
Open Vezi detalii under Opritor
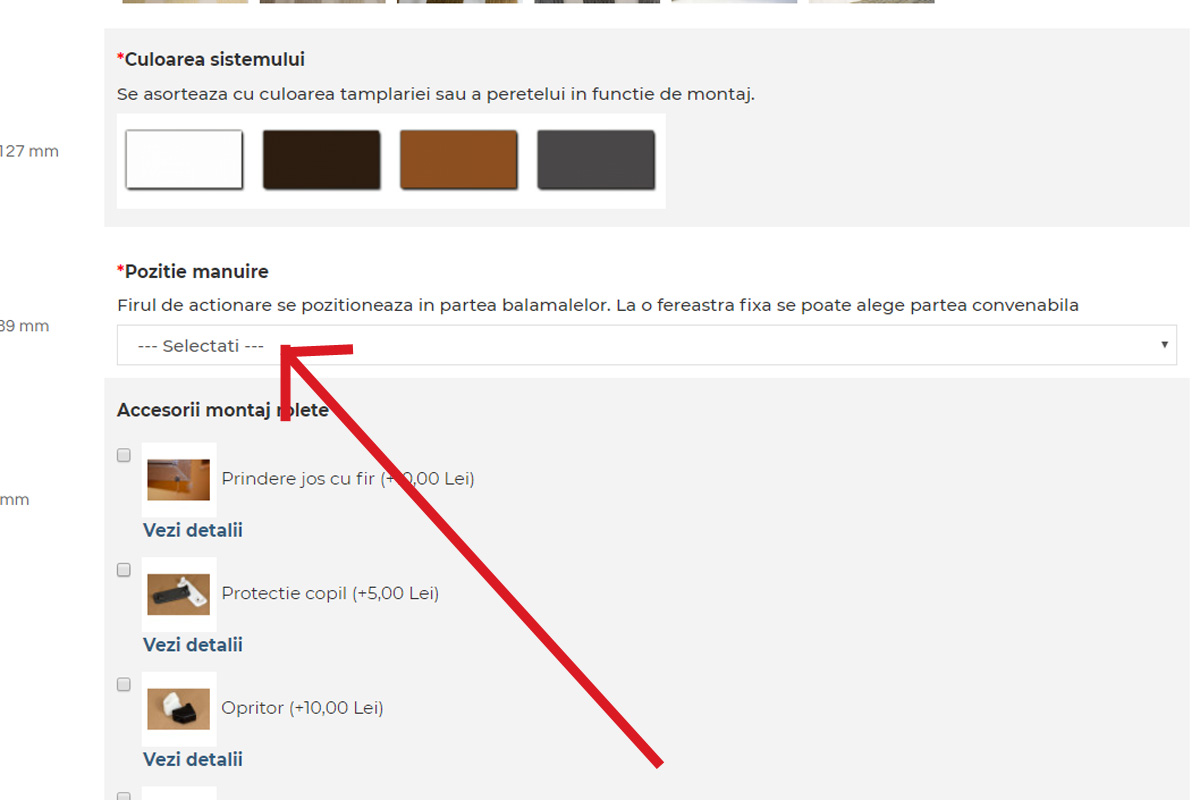click(x=193, y=759)
